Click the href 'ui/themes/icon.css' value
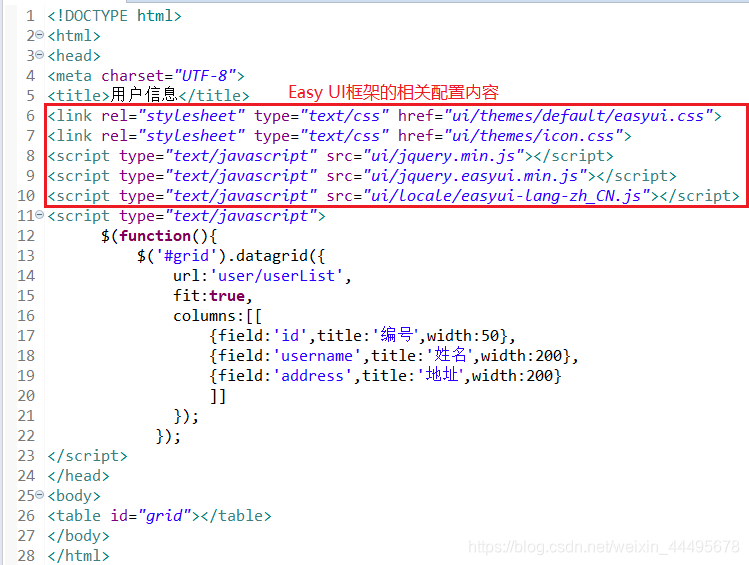This screenshot has width=749, height=565. pyautogui.click(x=533, y=136)
